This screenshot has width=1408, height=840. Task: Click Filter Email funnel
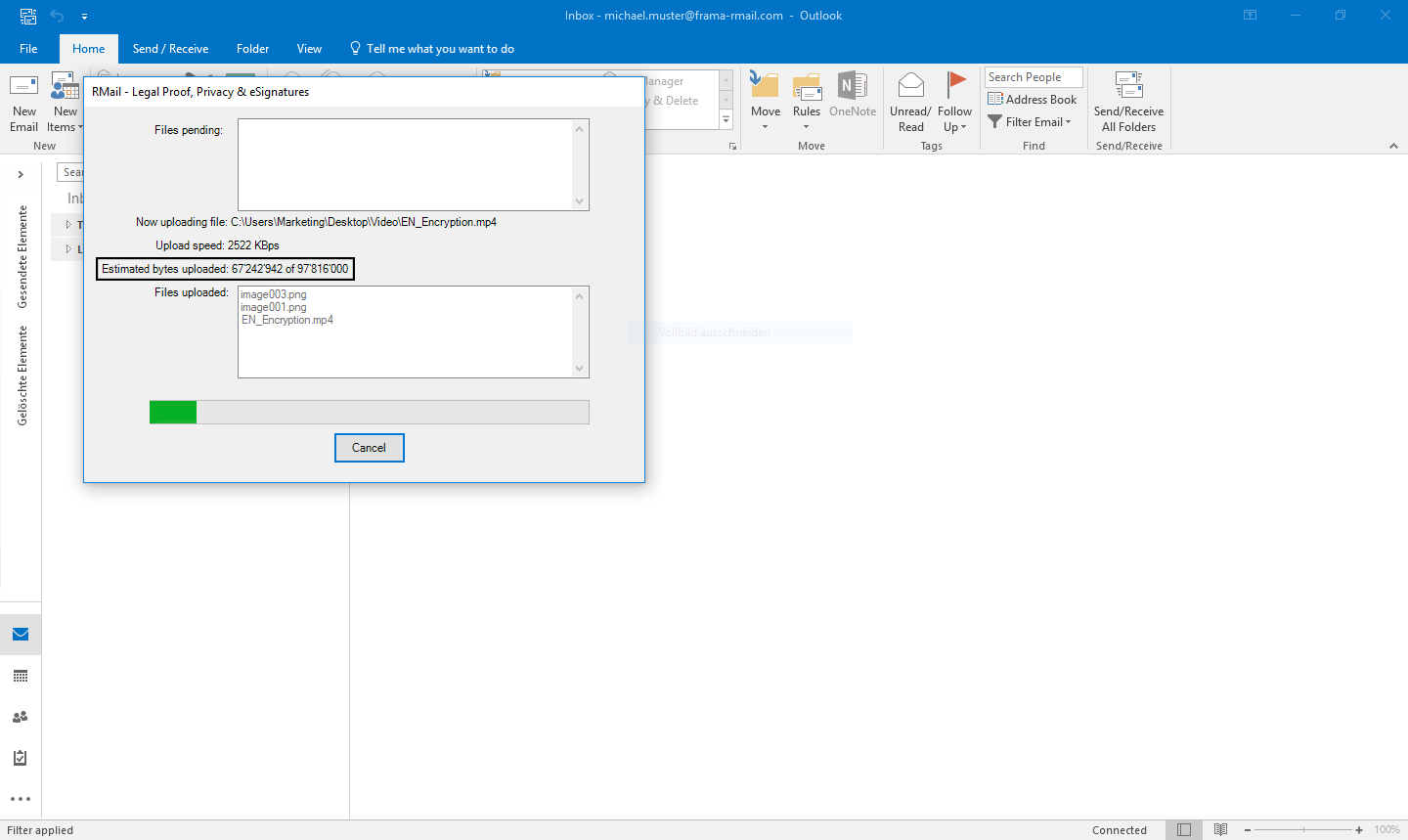coord(995,122)
